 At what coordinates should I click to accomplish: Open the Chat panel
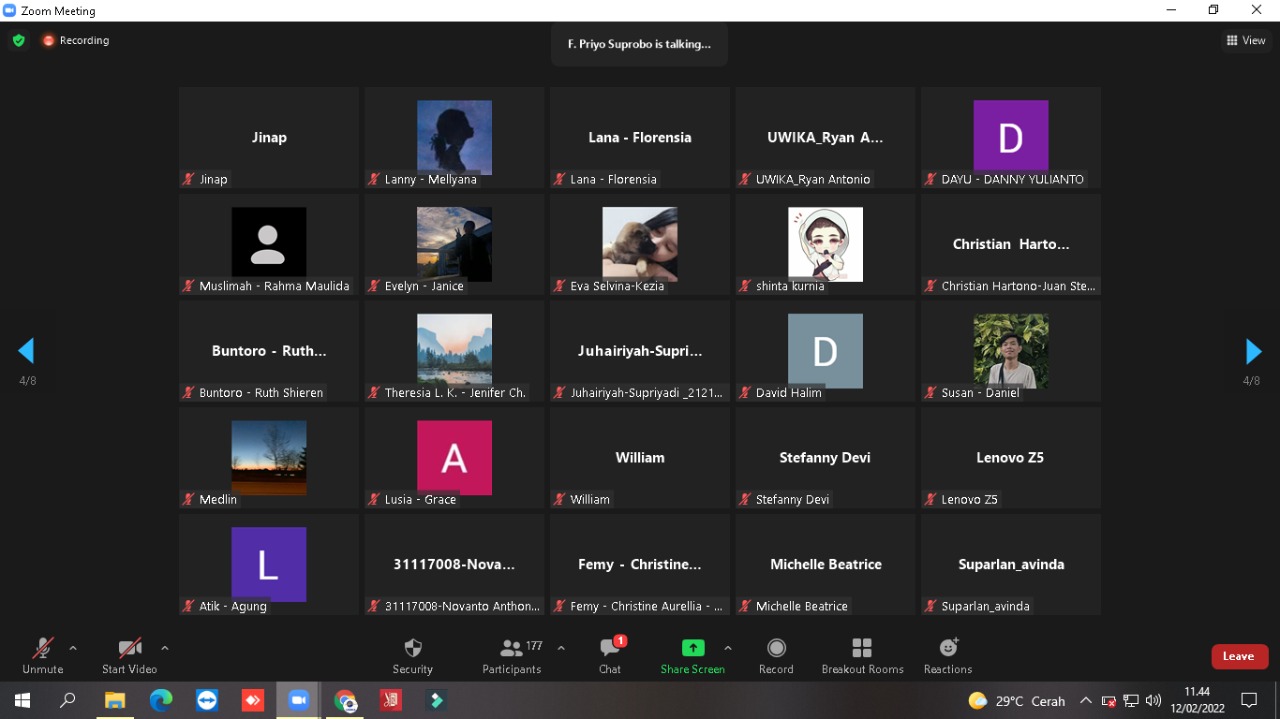(x=610, y=655)
